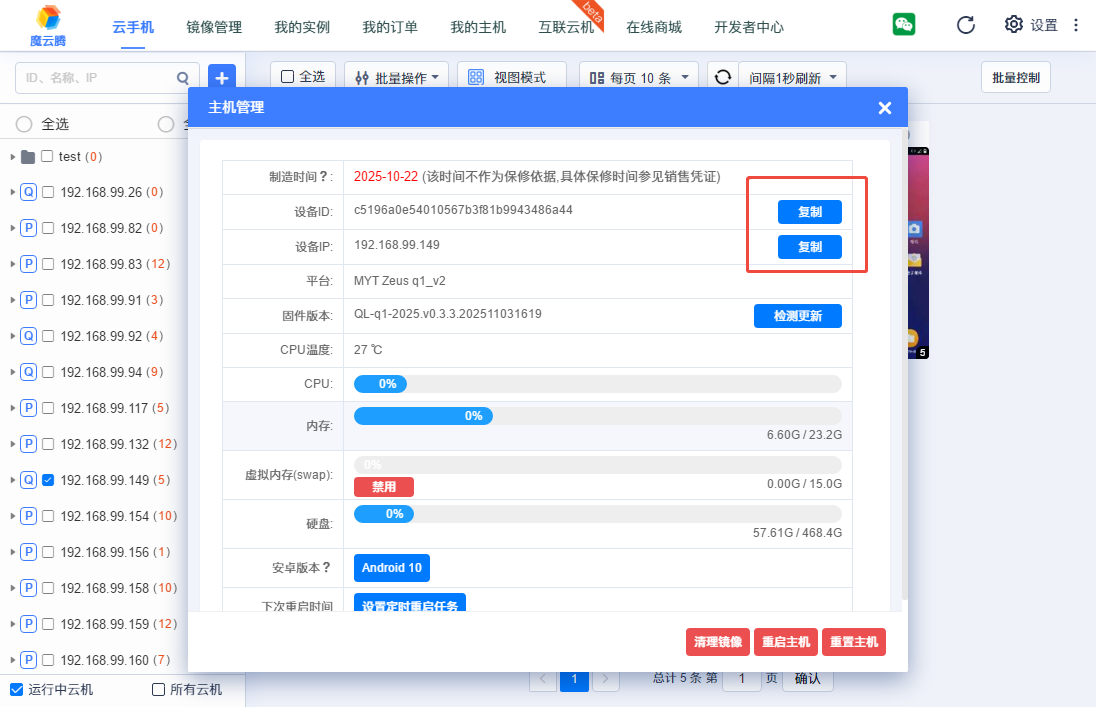The width and height of the screenshot is (1096, 707).
Task: Click the three-dot more options icon
Action: click(x=1076, y=25)
